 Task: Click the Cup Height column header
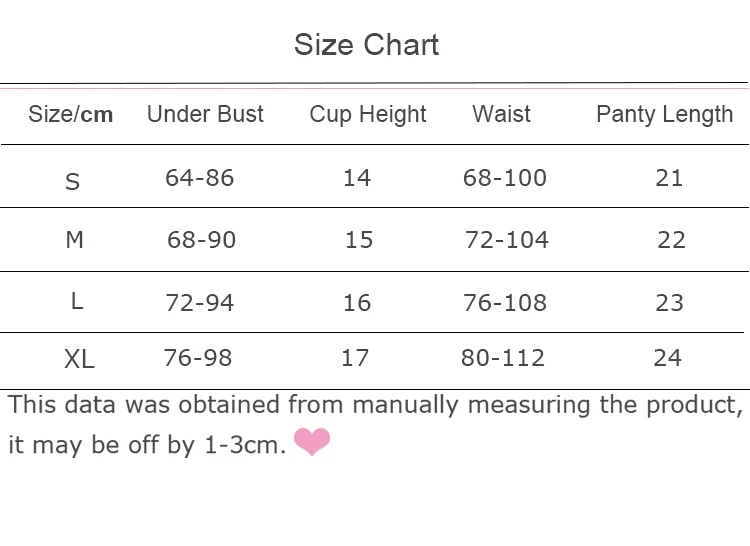pos(368,115)
